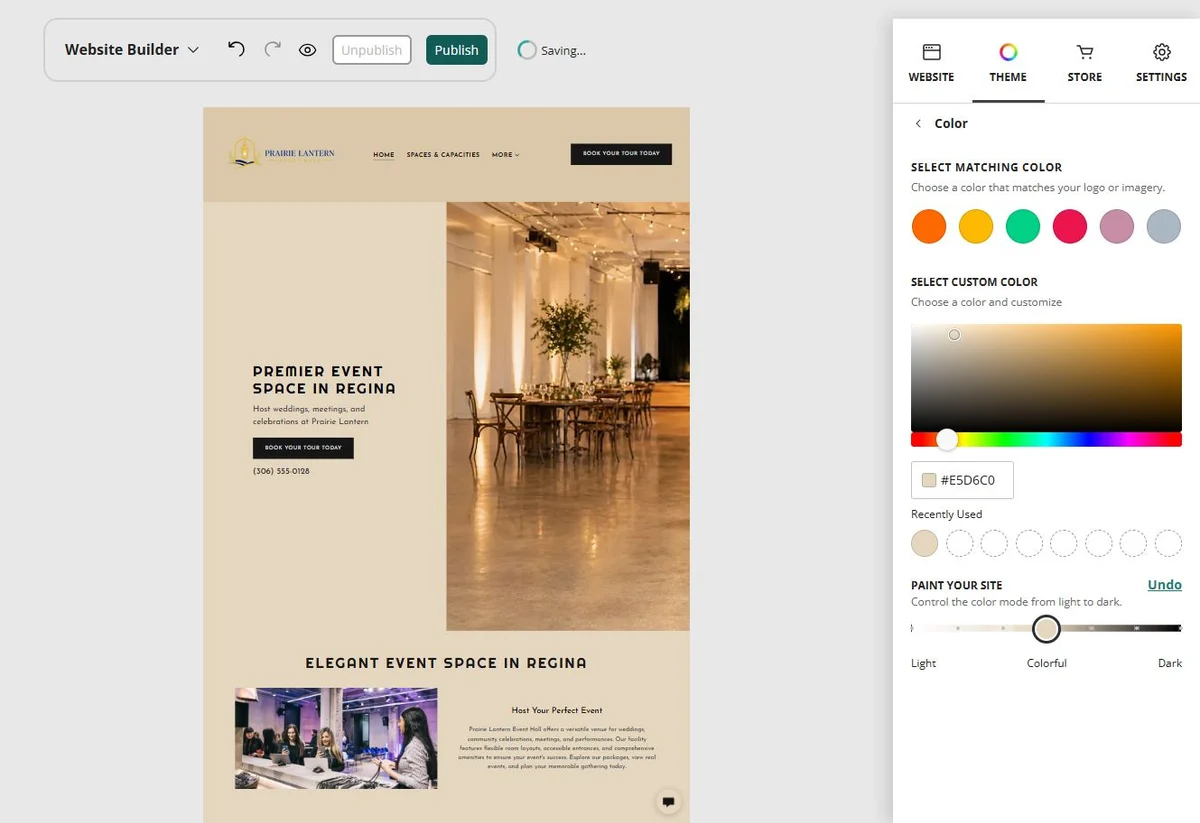
Task: Click Spaces & Capacities nav item
Action: click(x=443, y=155)
